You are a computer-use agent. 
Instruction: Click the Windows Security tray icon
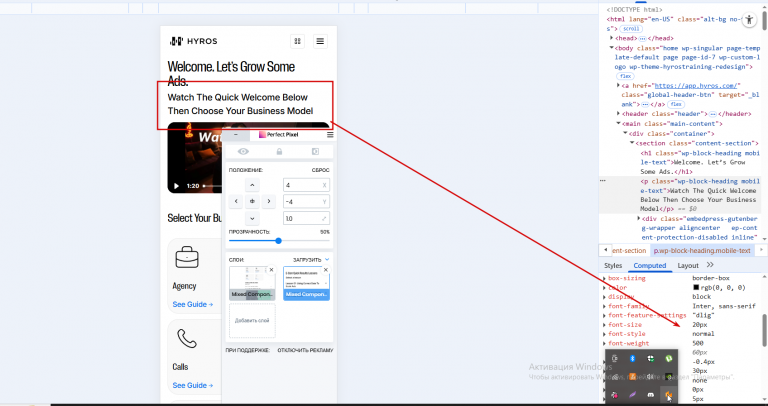pyautogui.click(x=650, y=358)
